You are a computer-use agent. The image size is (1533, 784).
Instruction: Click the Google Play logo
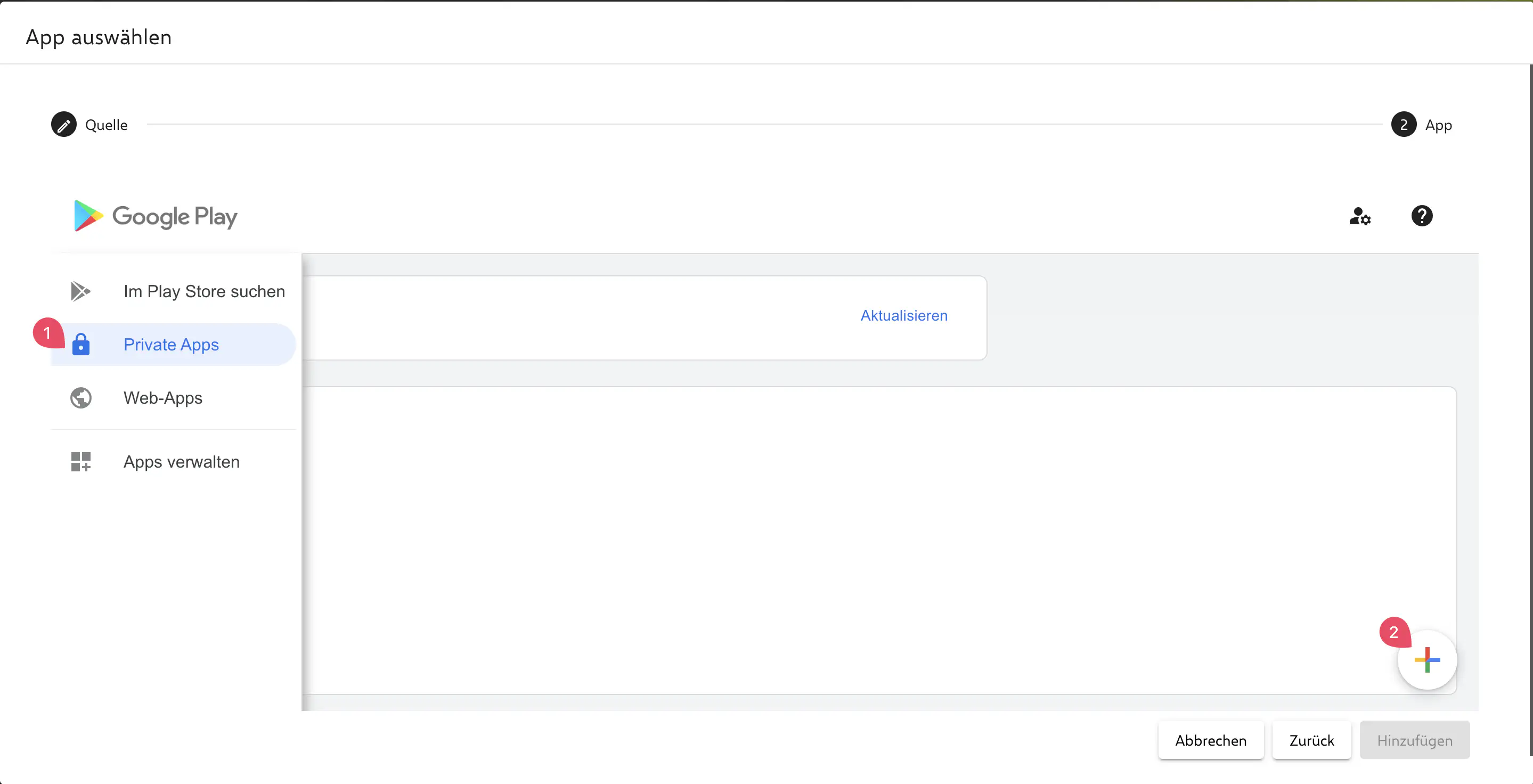(x=154, y=216)
